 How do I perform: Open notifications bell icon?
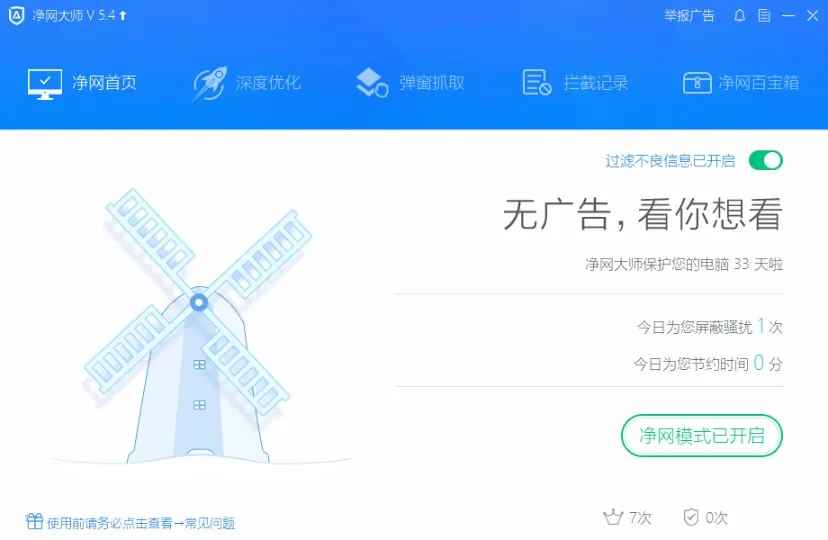739,16
